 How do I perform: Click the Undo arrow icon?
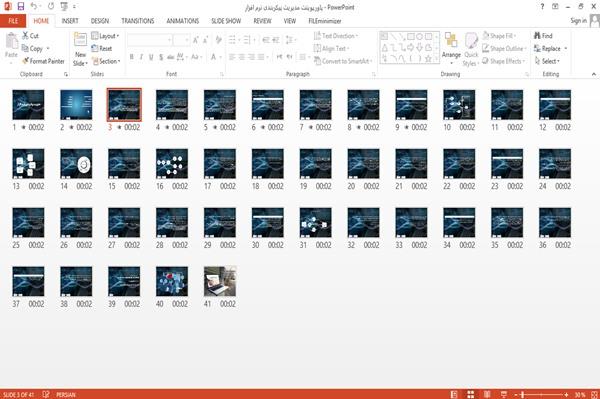pyautogui.click(x=33, y=6)
